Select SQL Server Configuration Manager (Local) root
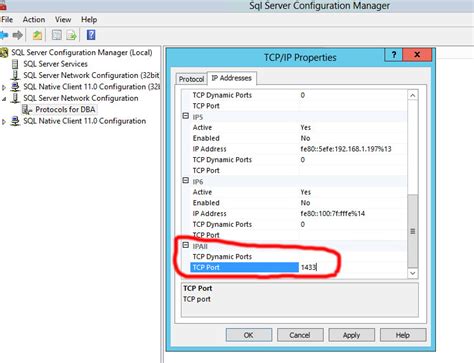 [x=82, y=53]
